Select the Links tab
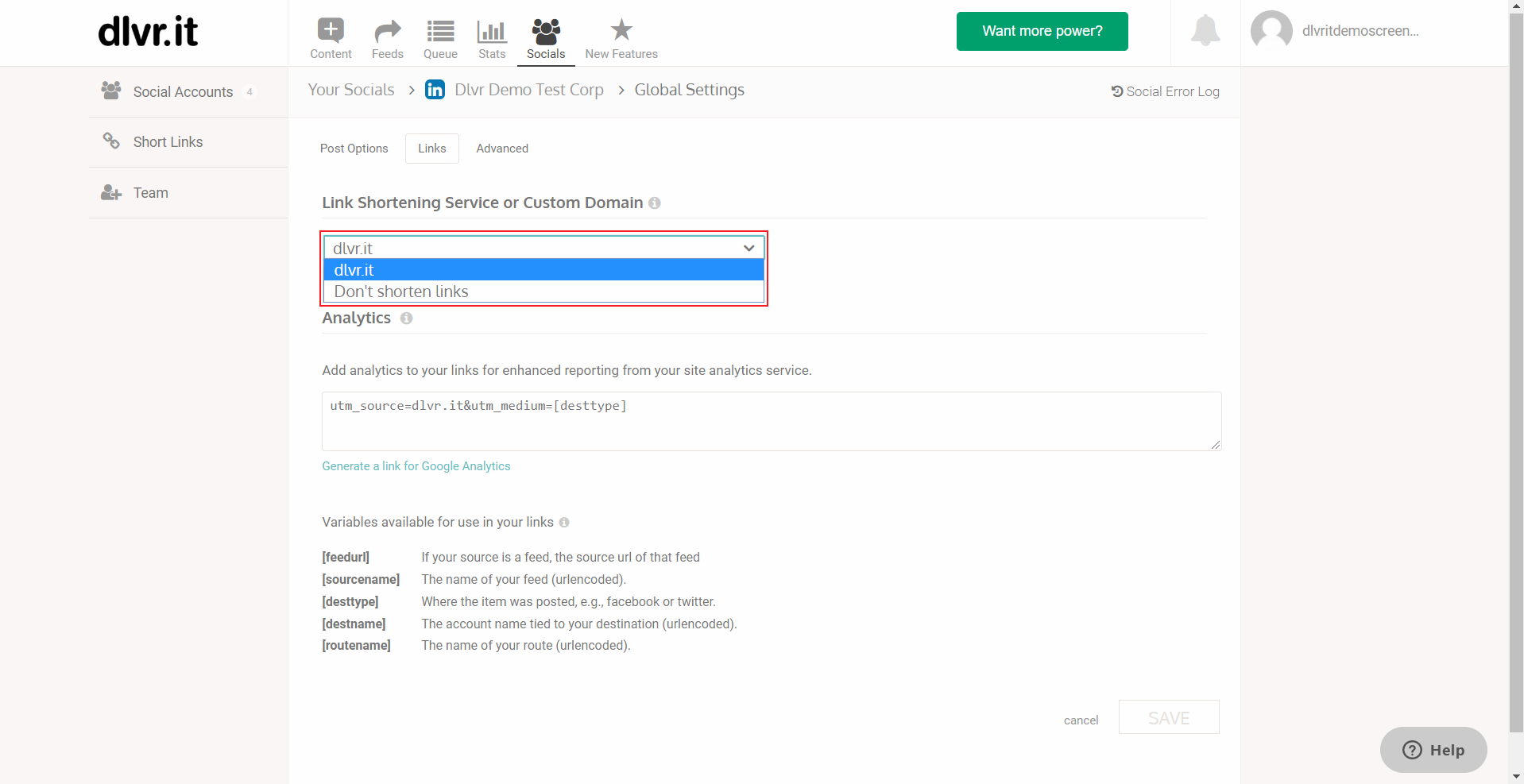 (x=432, y=149)
